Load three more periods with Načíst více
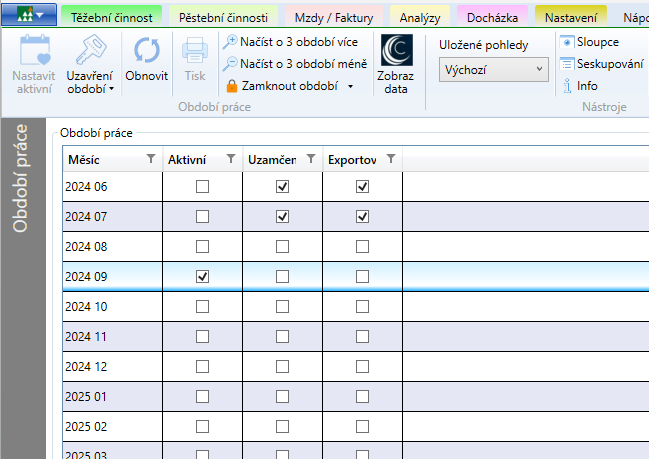 (x=289, y=42)
